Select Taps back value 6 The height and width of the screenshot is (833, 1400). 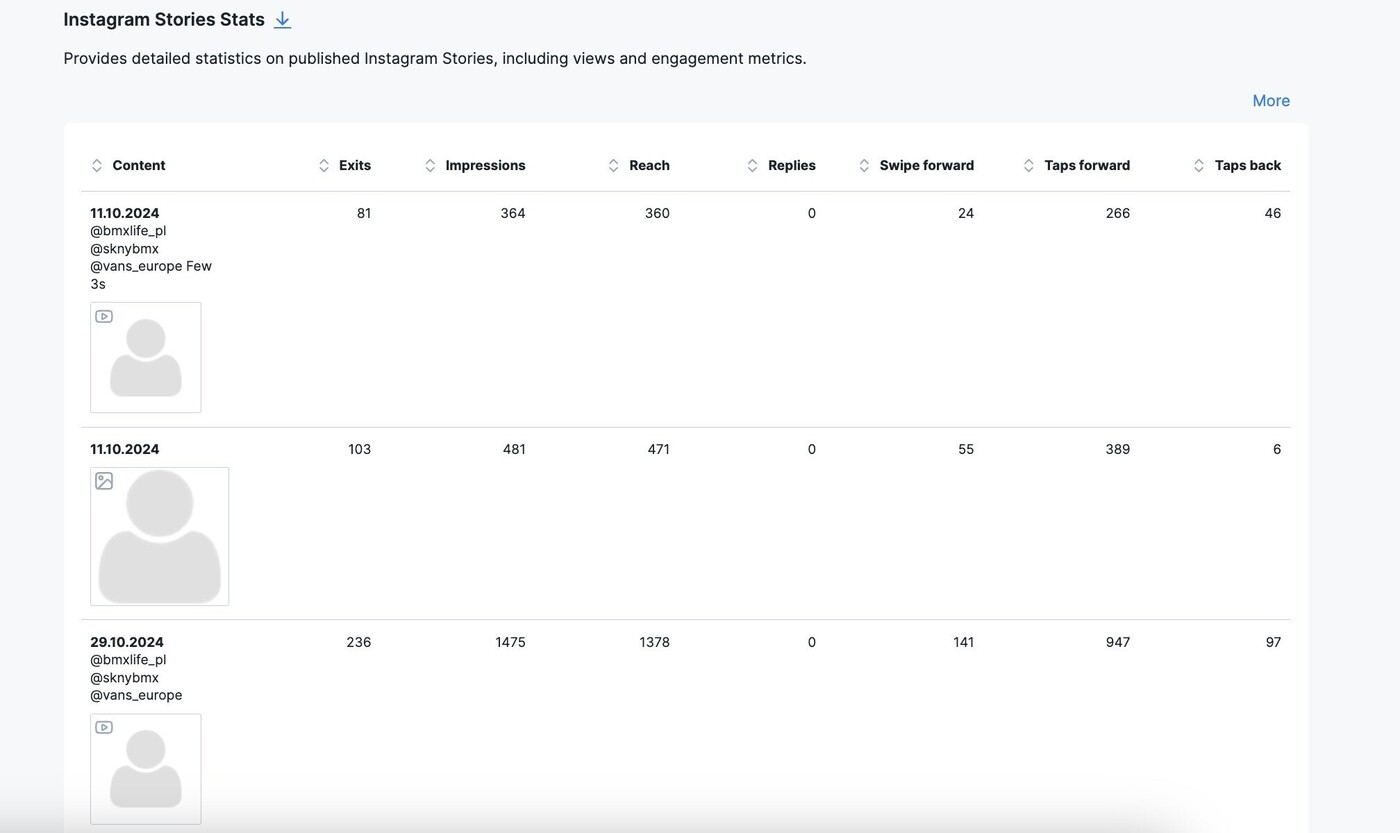click(1277, 450)
